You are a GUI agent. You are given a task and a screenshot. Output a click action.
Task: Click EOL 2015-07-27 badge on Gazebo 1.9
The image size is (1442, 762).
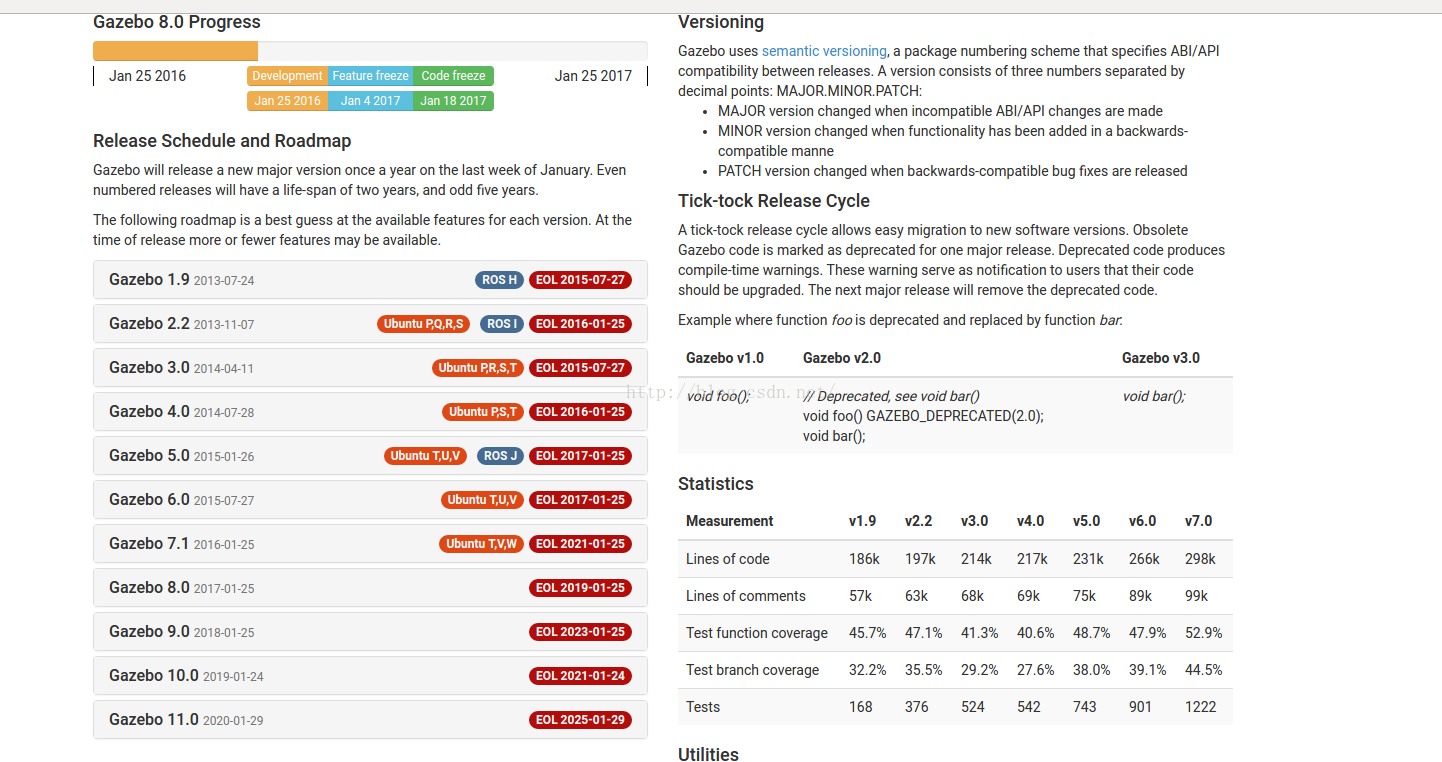[581, 280]
